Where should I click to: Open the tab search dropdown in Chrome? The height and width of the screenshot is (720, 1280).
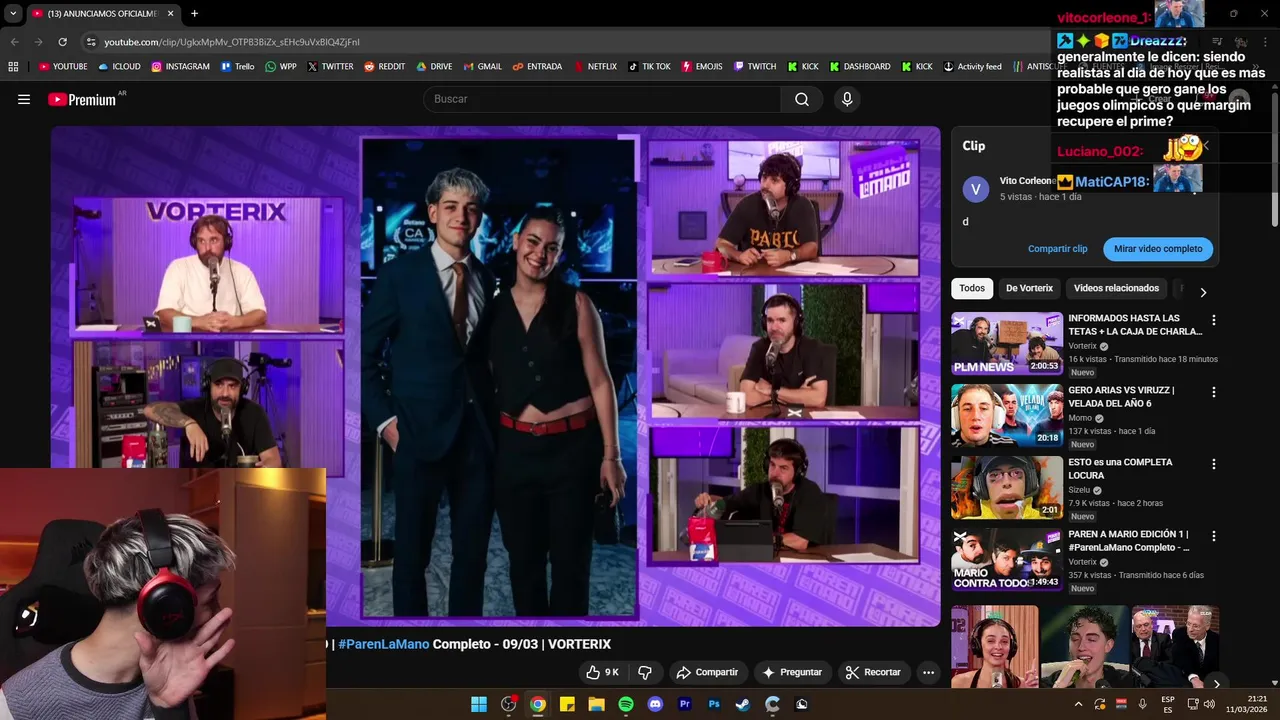(x=13, y=14)
